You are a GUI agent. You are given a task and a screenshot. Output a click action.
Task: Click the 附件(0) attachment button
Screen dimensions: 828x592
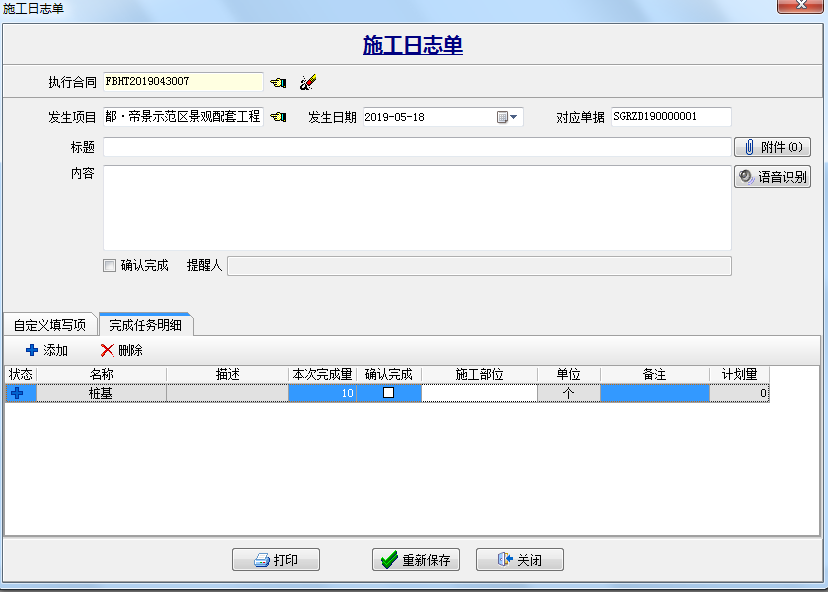point(772,147)
